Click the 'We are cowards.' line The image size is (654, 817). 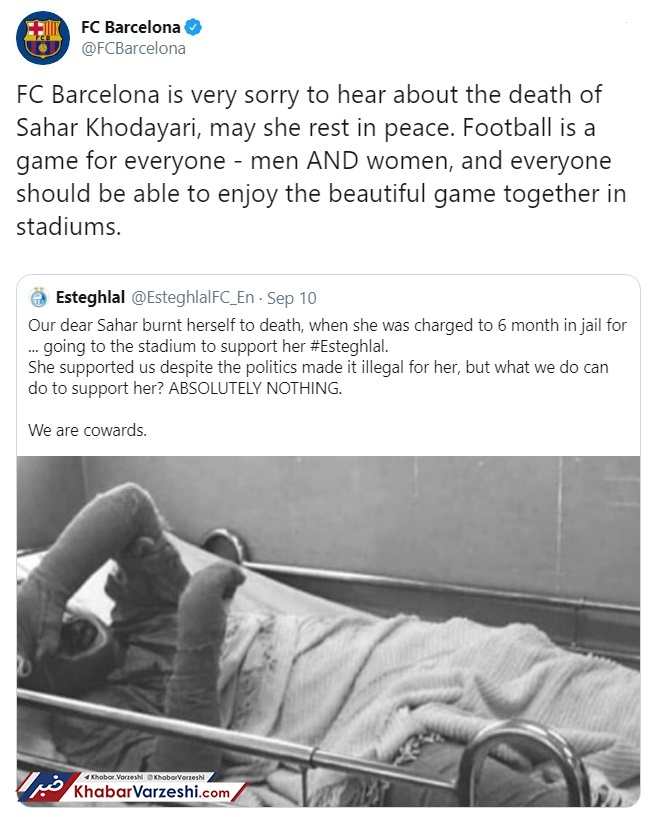click(88, 430)
